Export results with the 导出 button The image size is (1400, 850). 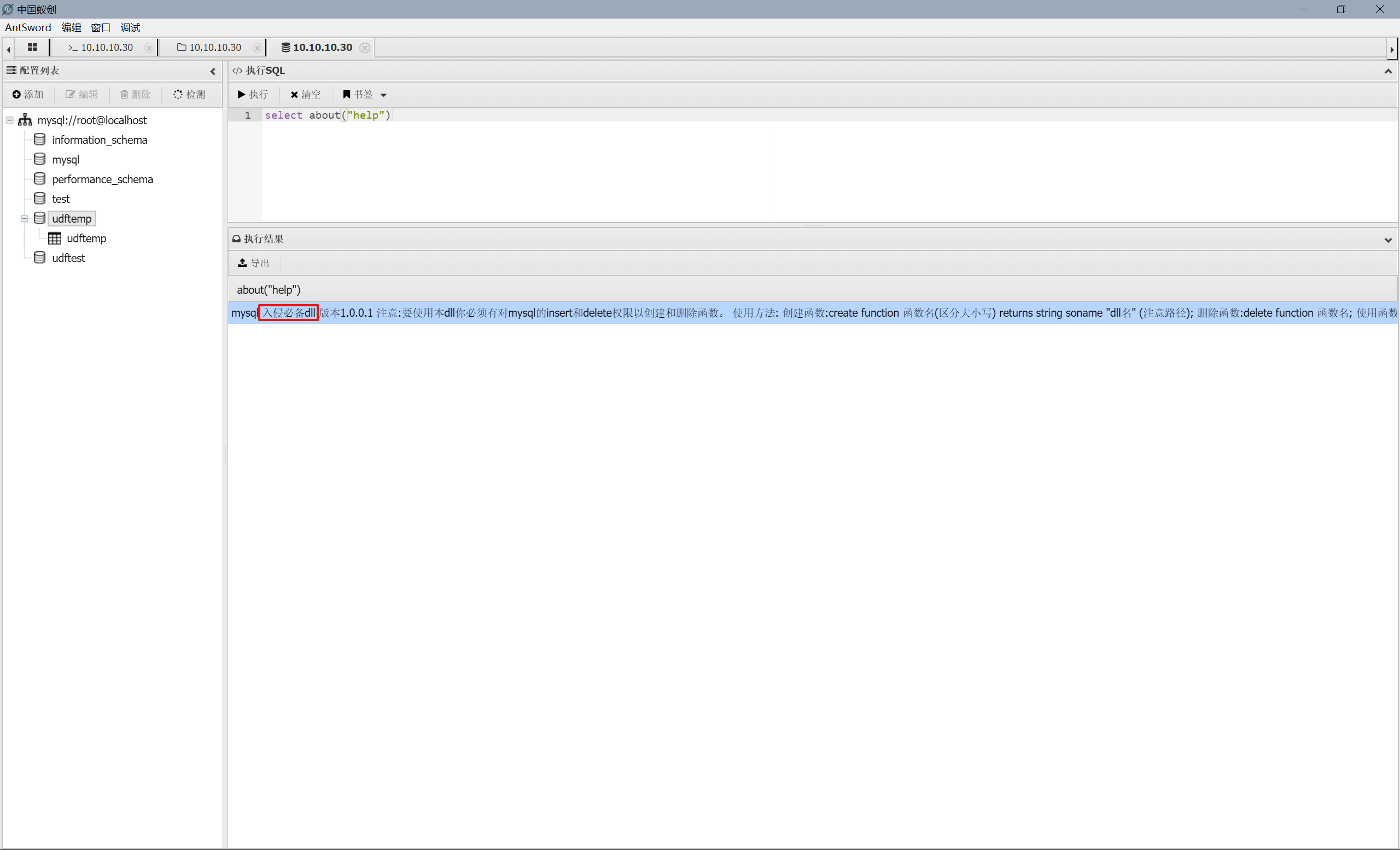pos(253,263)
